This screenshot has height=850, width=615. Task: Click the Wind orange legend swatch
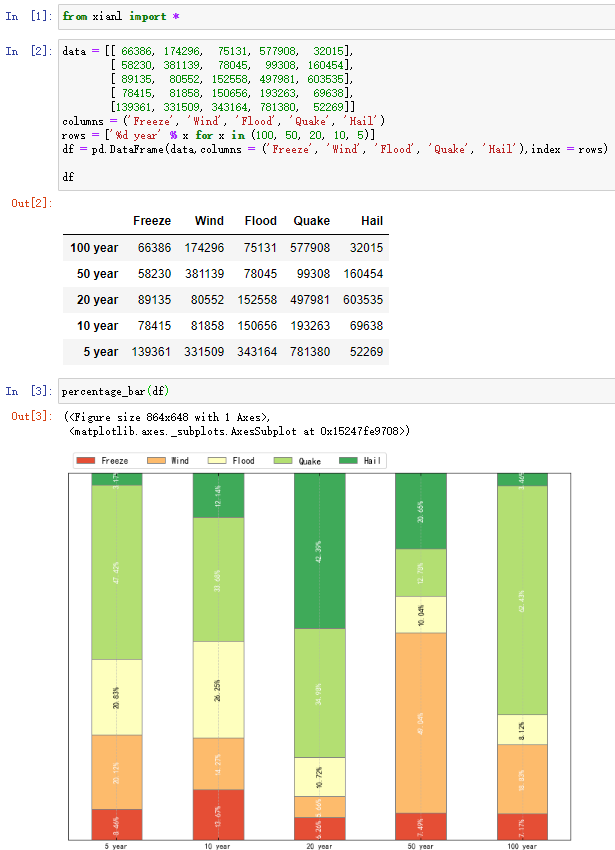pos(156,461)
